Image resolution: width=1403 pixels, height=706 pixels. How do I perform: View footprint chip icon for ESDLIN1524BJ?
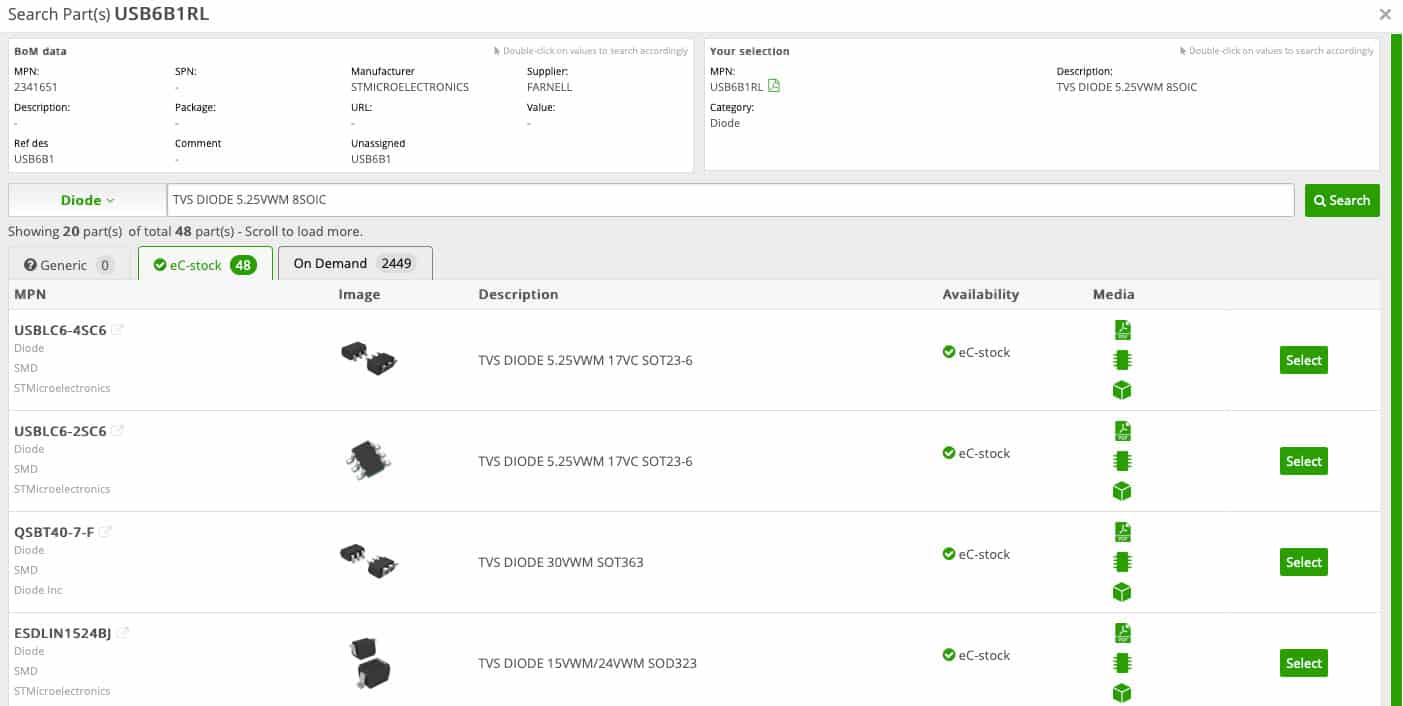point(1122,663)
